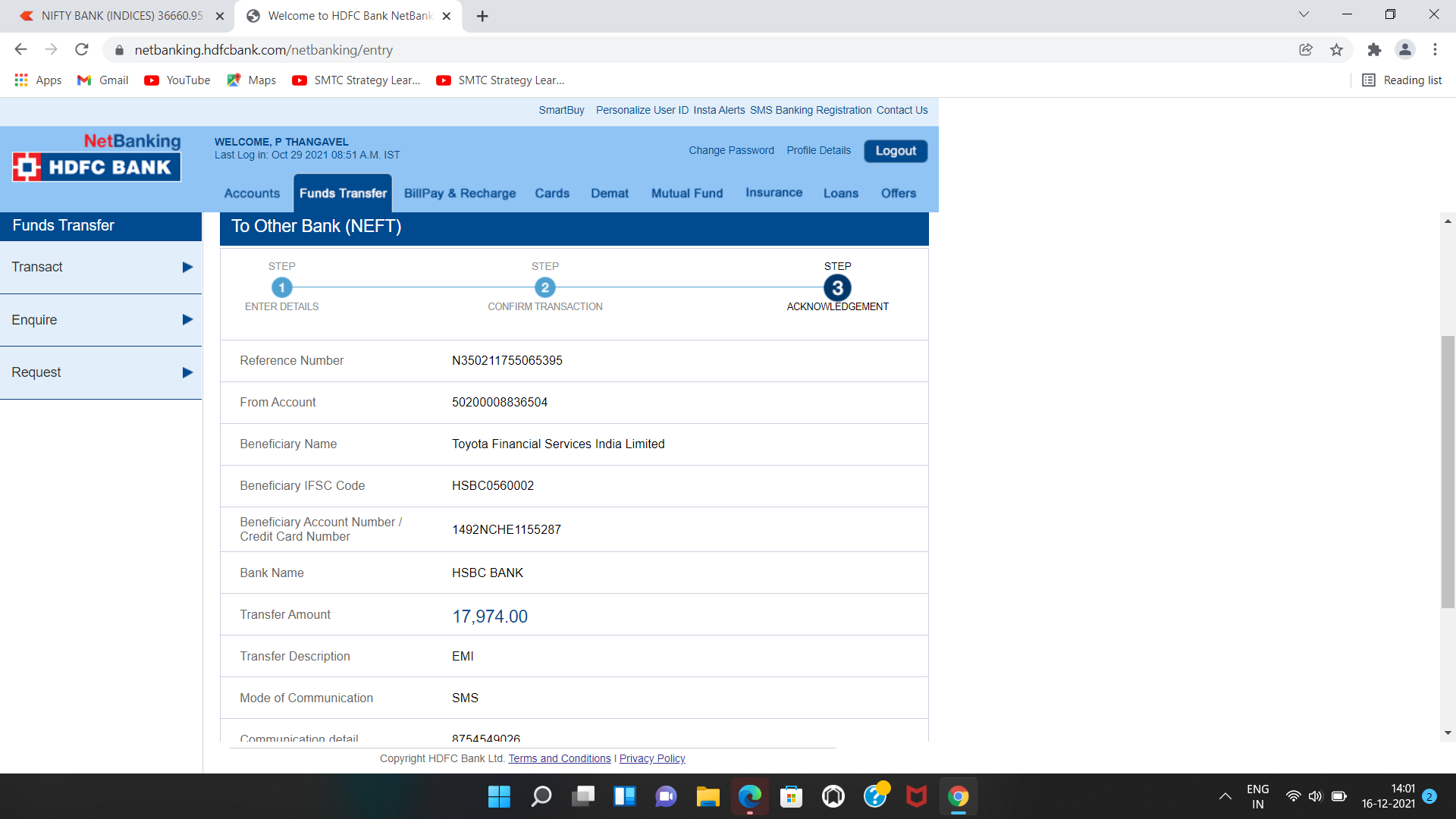Switch to the Accounts tab

point(252,193)
